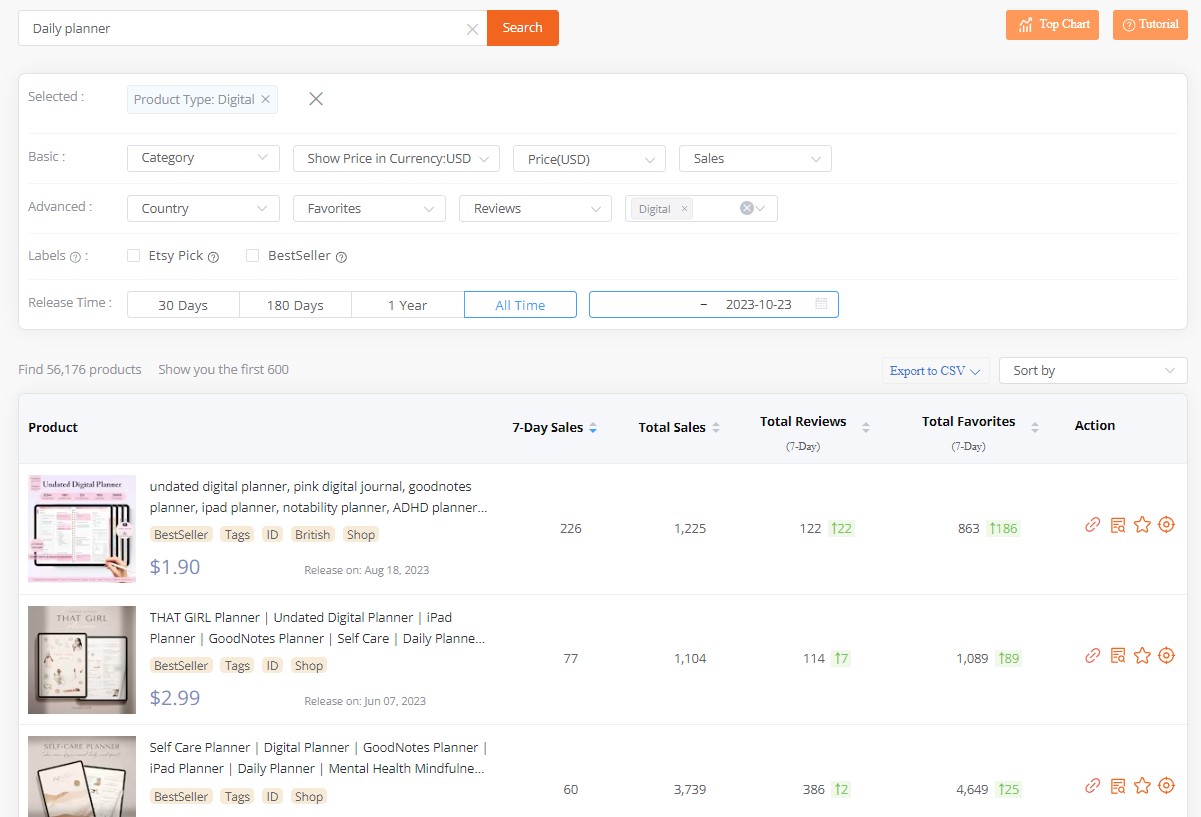Clear the Digital tag using the circled X icon

tap(747, 208)
